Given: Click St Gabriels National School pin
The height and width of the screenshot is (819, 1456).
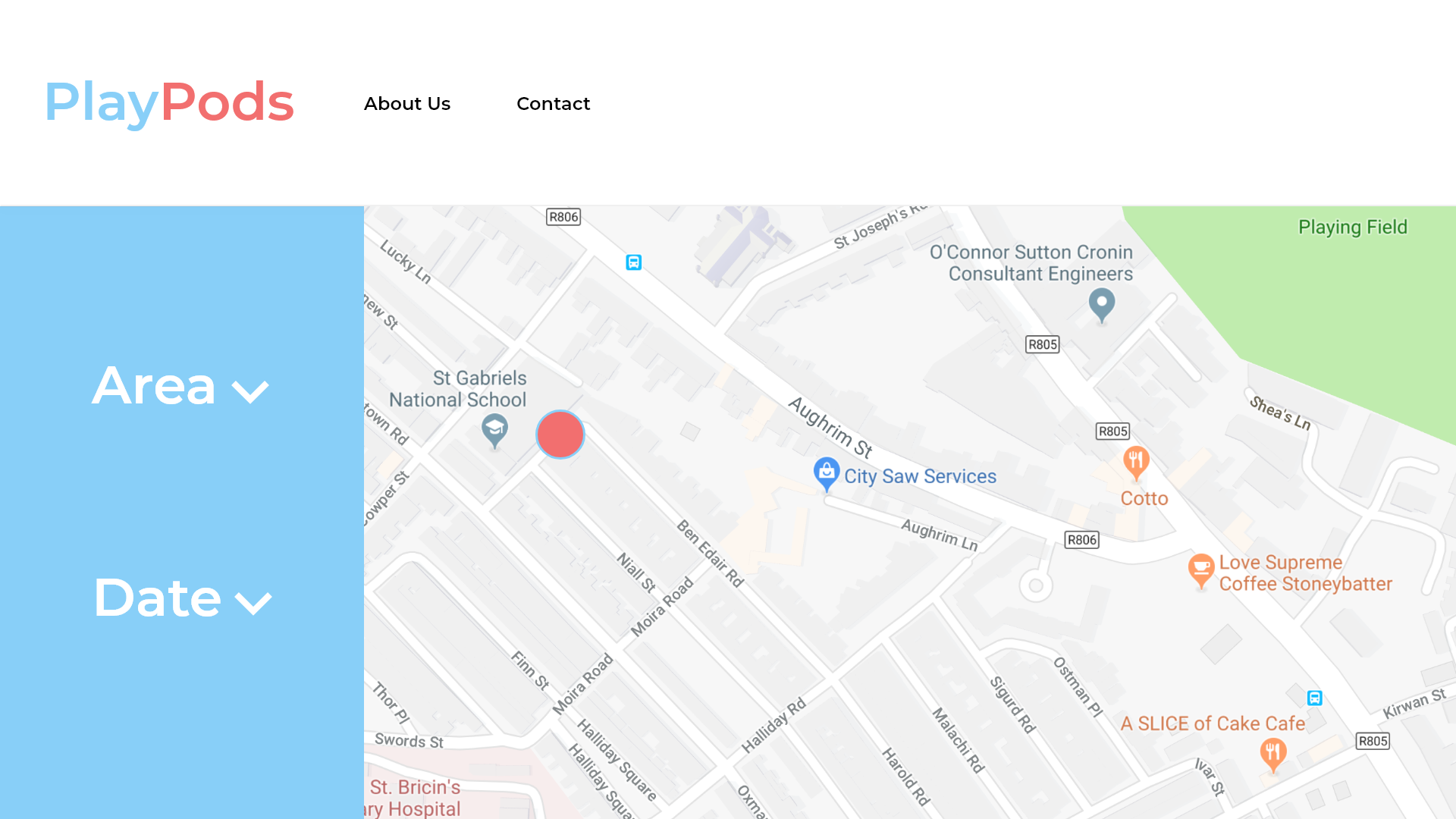Looking at the screenshot, I should [x=494, y=430].
